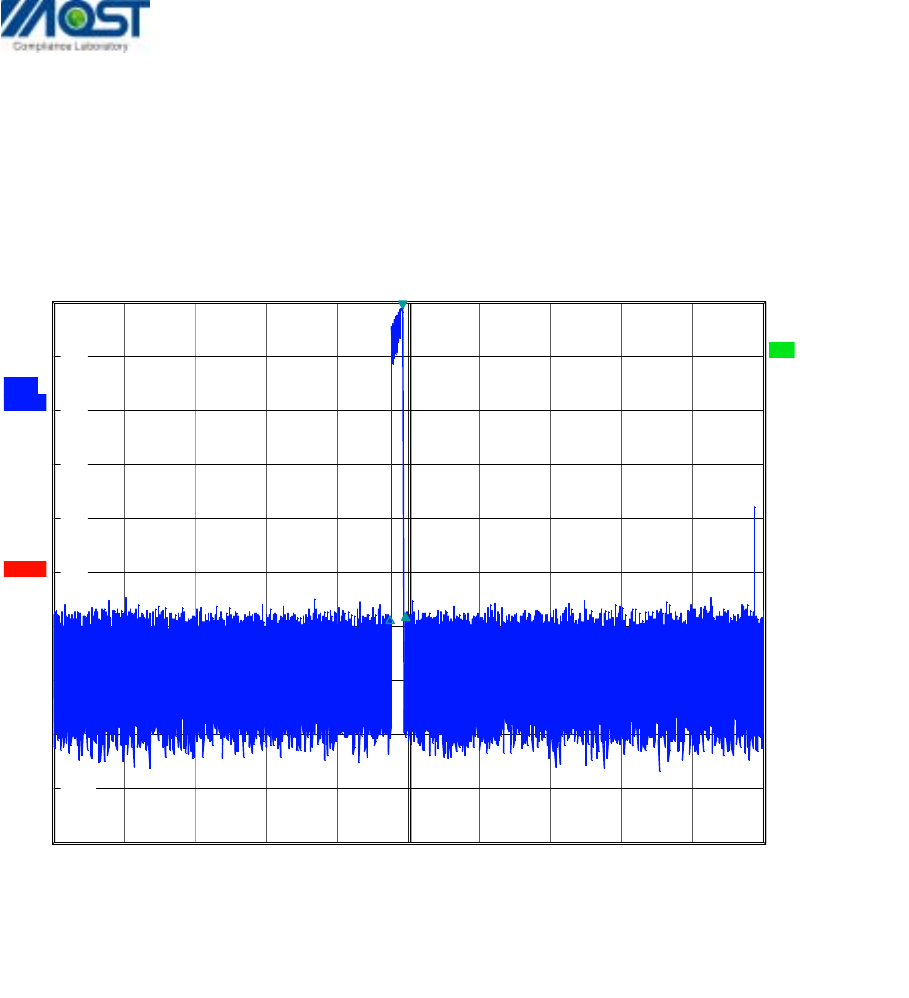
Task: Select the green label block right of plot
Action: click(x=782, y=350)
